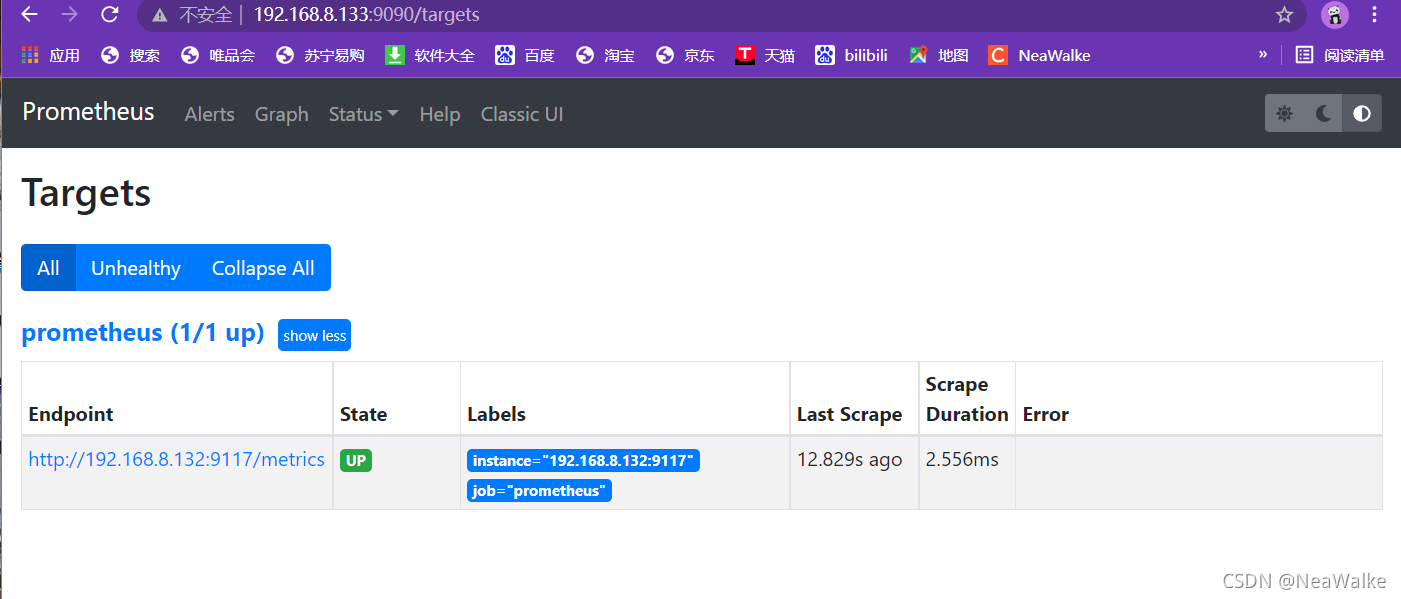Screen dimensions: 1401x599
Task: Open the 天猫 bookmark
Action: (765, 55)
